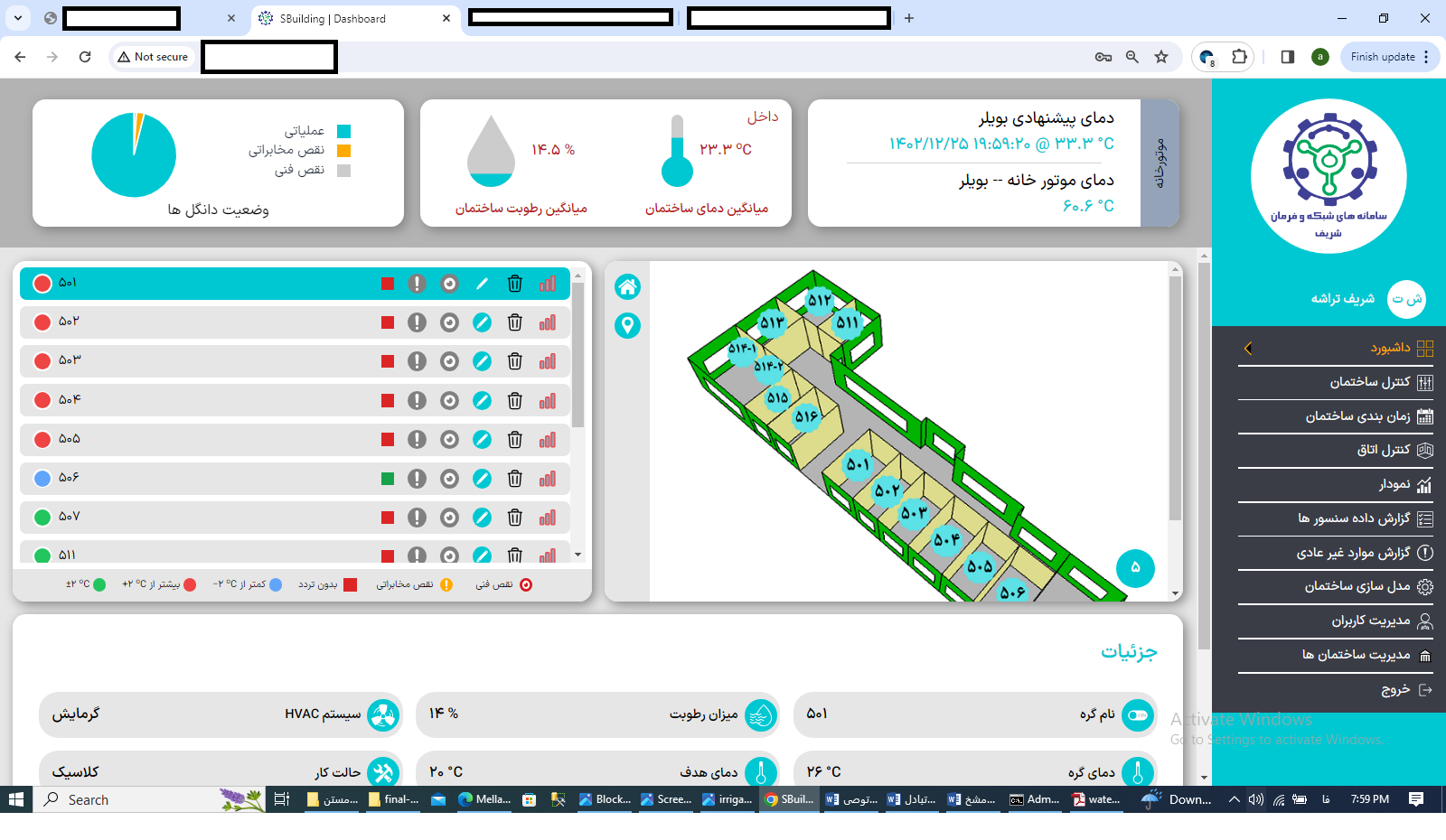Viewport: 1446px width, 840px height.
Task: Click the Windows taskbar Search box
Action: pos(127,799)
